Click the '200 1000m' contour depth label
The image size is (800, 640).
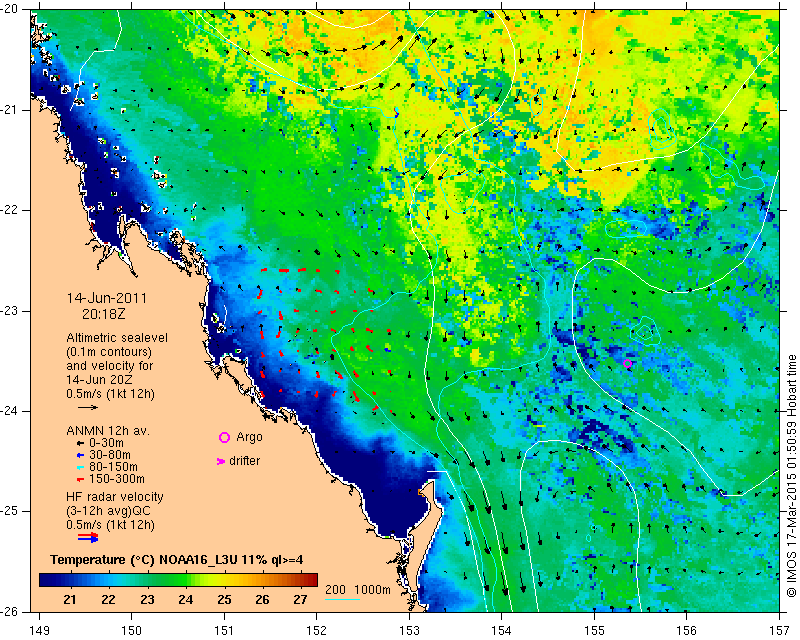[x=358, y=590]
